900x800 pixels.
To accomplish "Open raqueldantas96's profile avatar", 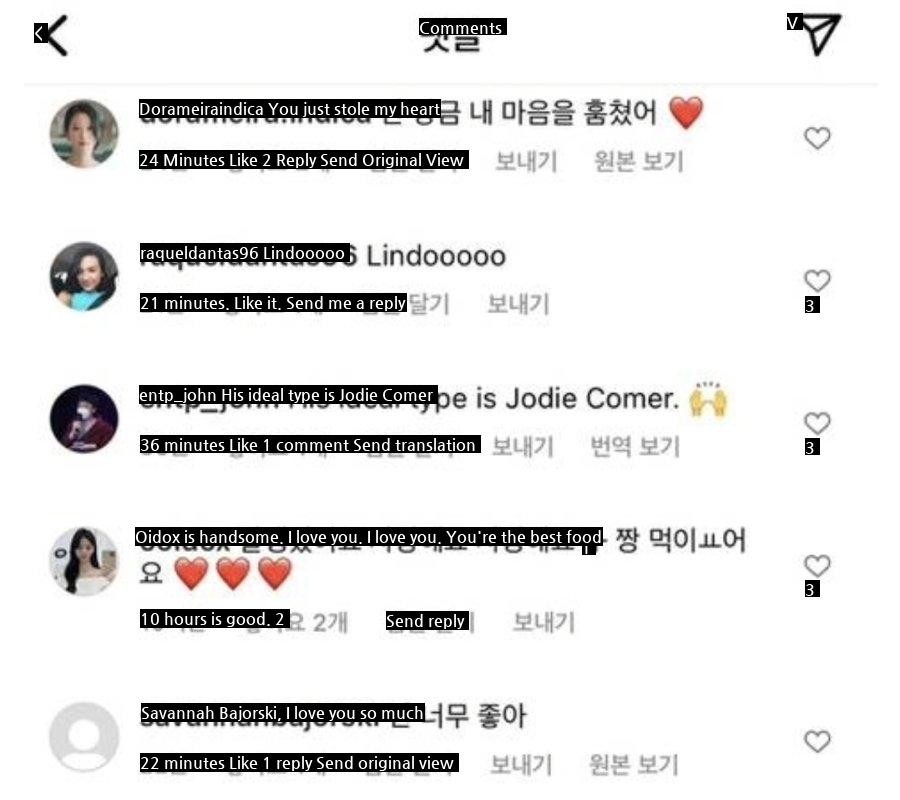I will pyautogui.click(x=84, y=276).
